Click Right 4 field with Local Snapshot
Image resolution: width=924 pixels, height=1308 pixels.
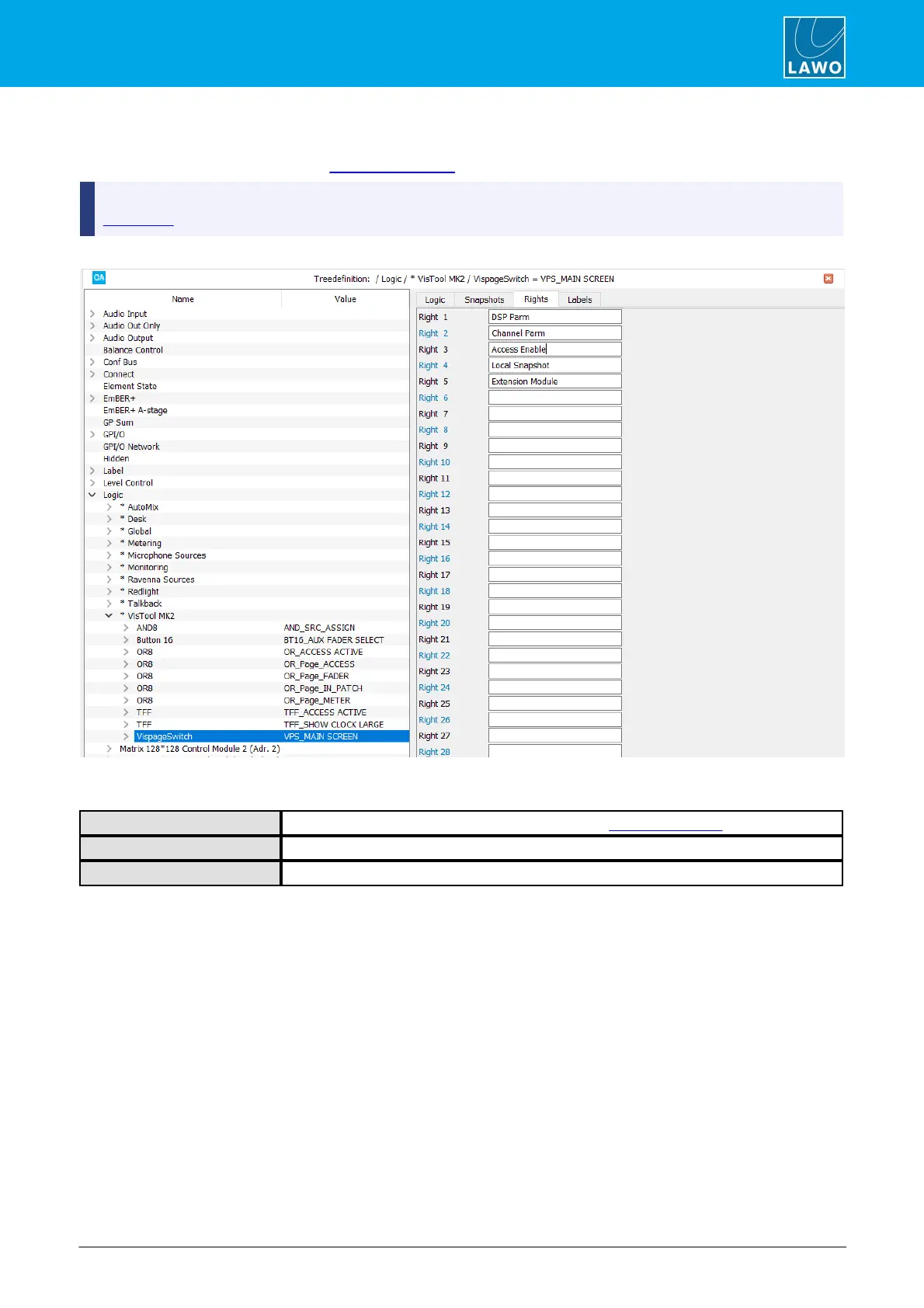[554, 365]
